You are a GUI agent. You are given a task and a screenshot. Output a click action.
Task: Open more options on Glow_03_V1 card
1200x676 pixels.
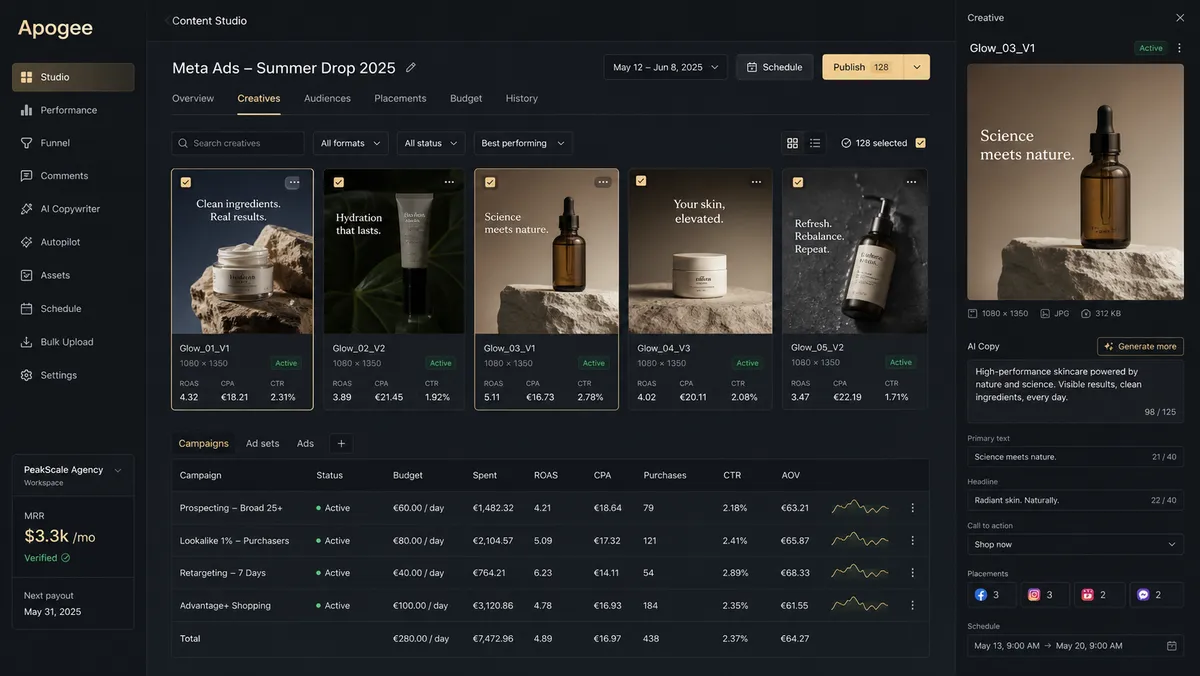tap(603, 182)
